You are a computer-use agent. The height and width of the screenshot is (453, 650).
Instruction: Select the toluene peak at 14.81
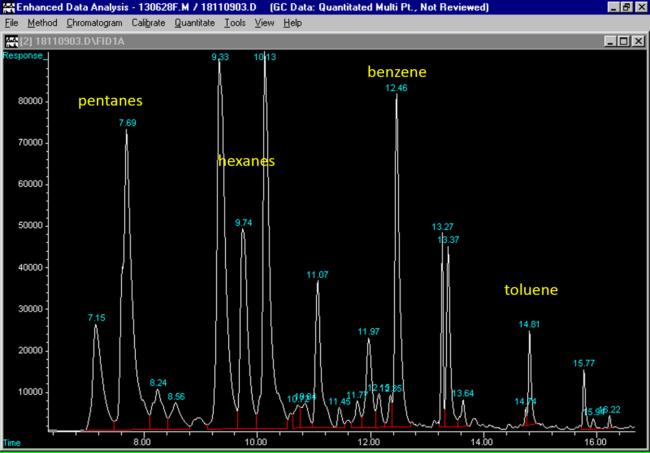(530, 336)
